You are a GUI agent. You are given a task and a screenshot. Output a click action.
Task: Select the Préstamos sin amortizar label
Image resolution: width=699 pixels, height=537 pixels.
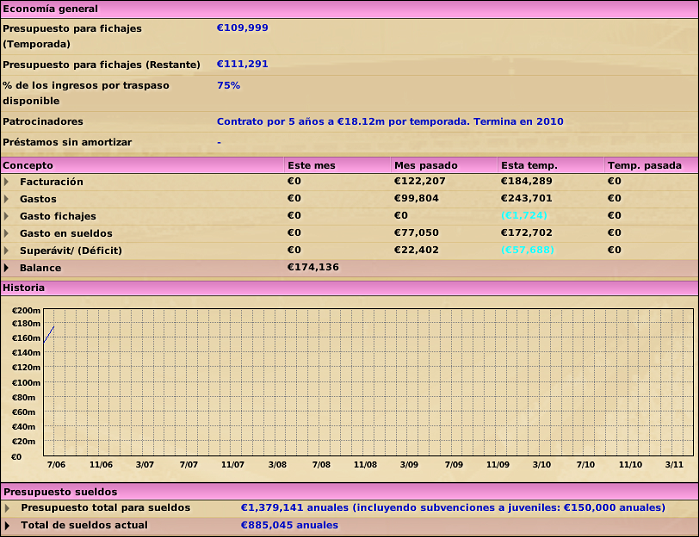coord(67,142)
